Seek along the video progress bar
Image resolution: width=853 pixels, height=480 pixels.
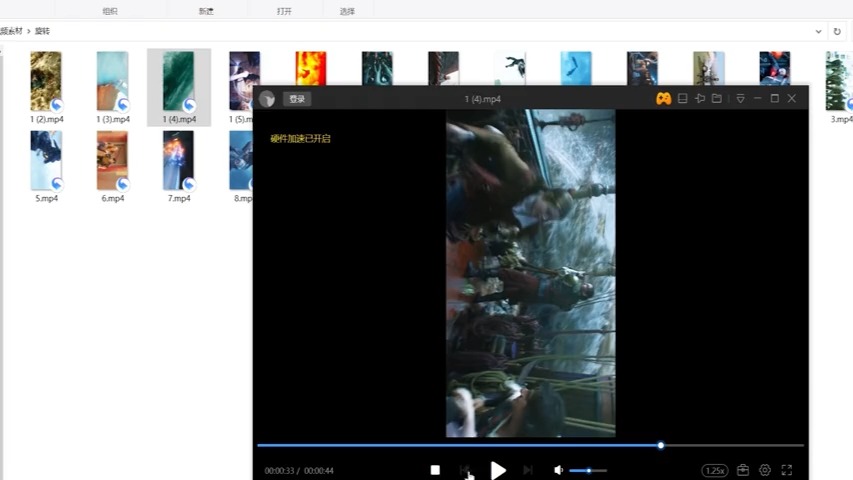[530, 445]
